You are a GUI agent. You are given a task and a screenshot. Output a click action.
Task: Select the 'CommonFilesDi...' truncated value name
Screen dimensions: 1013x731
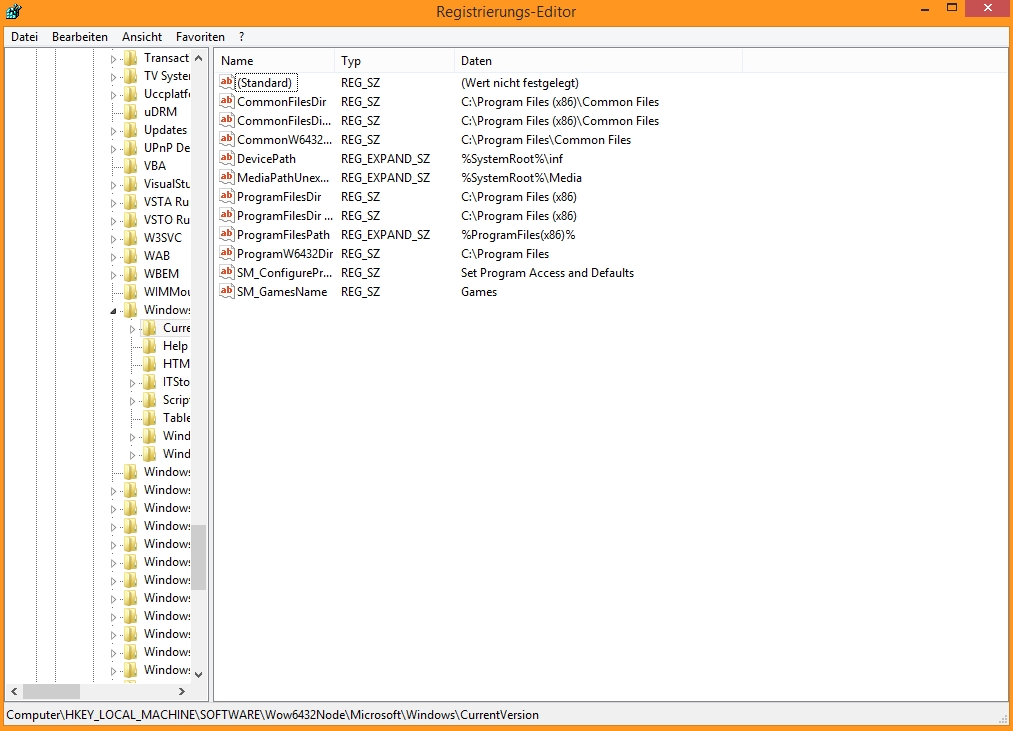284,120
